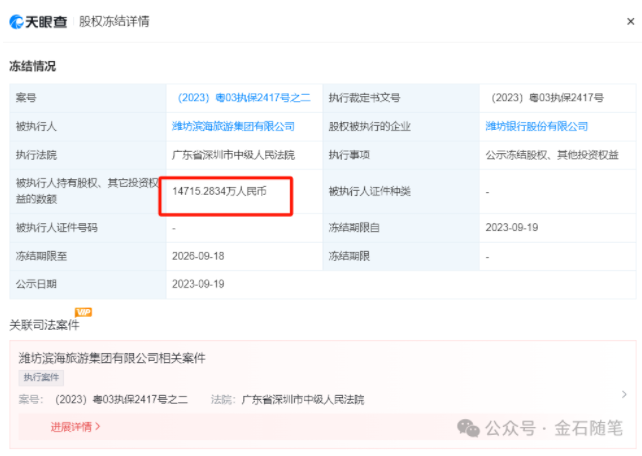The width and height of the screenshot is (642, 456).
Task: Click the 冻结情况 section heading
Action: pos(33,66)
